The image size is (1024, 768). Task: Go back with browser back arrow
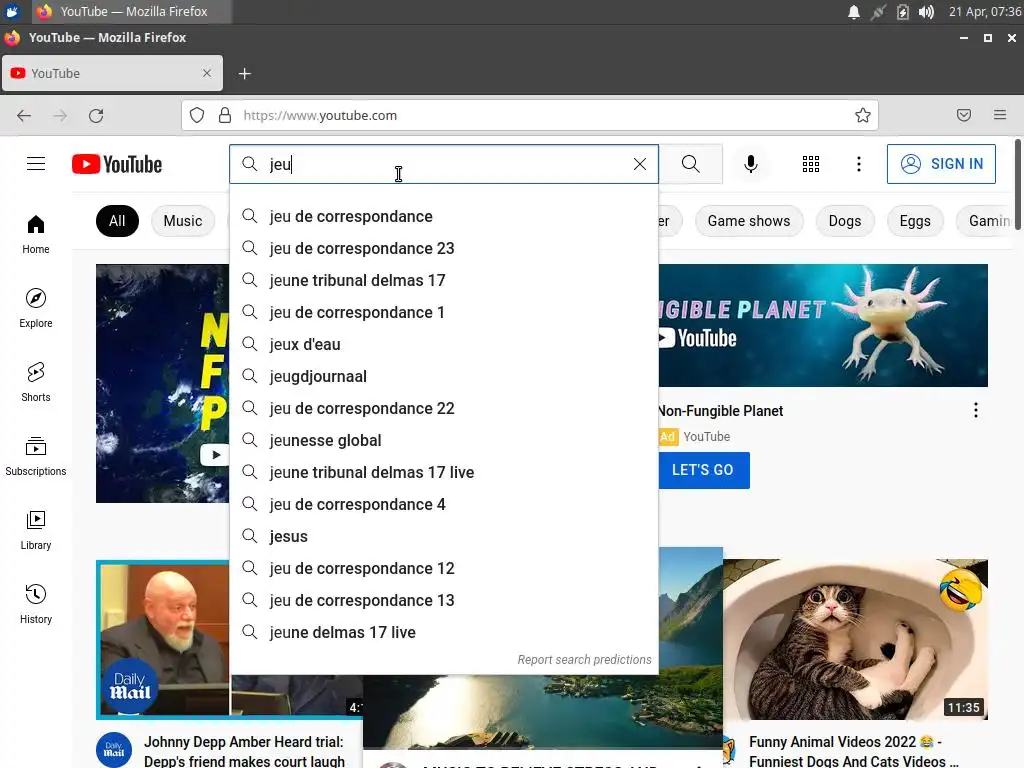pyautogui.click(x=24, y=116)
